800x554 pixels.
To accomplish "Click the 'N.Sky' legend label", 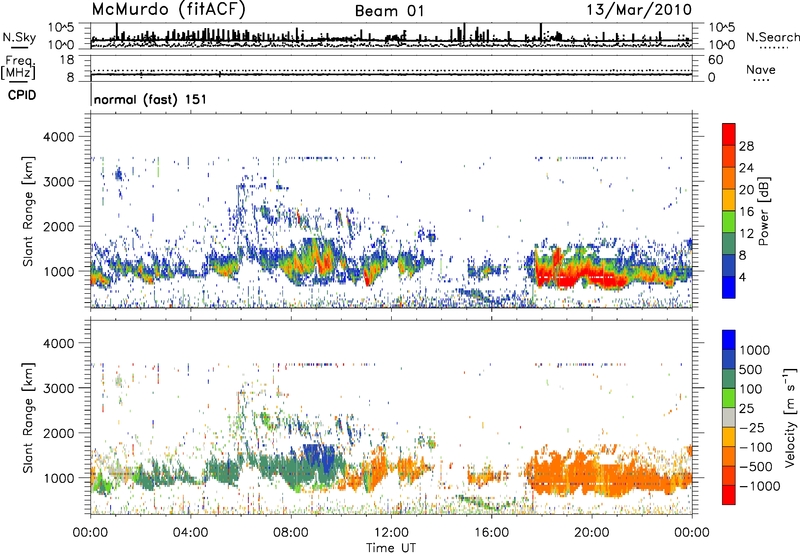I will [19, 37].
